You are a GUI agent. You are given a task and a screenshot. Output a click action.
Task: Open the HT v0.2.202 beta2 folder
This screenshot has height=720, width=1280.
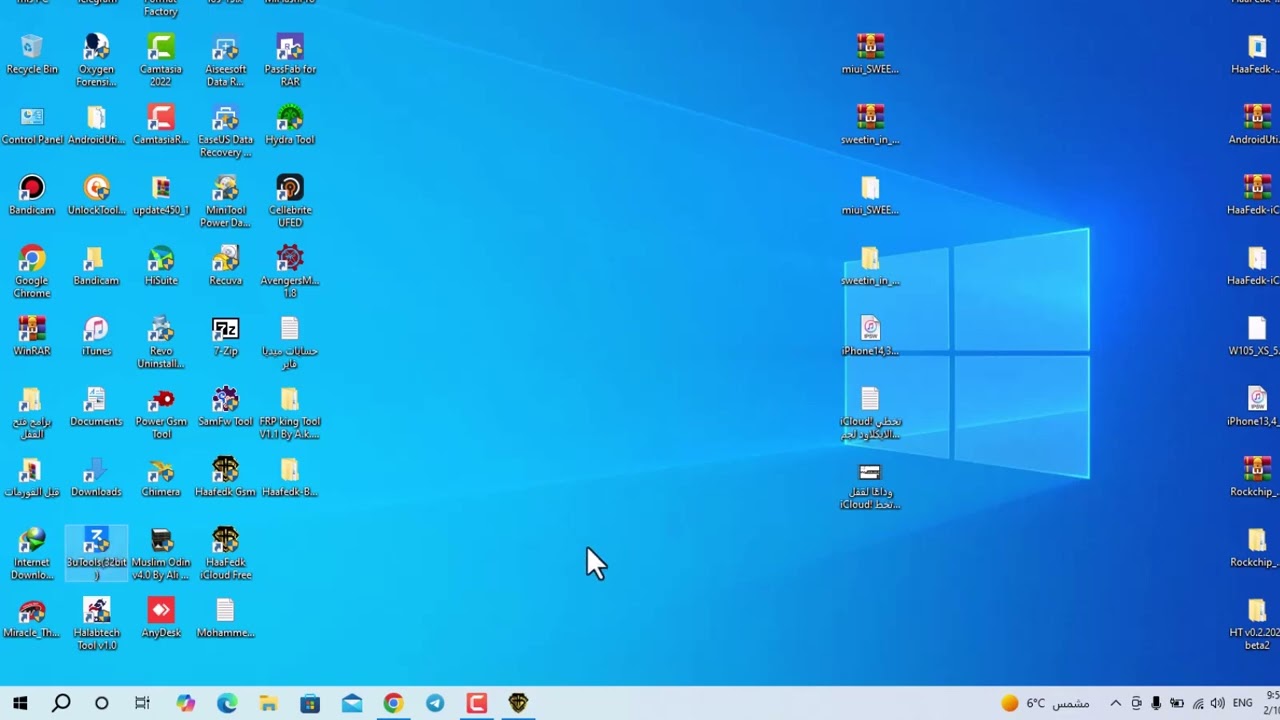coord(1256,624)
